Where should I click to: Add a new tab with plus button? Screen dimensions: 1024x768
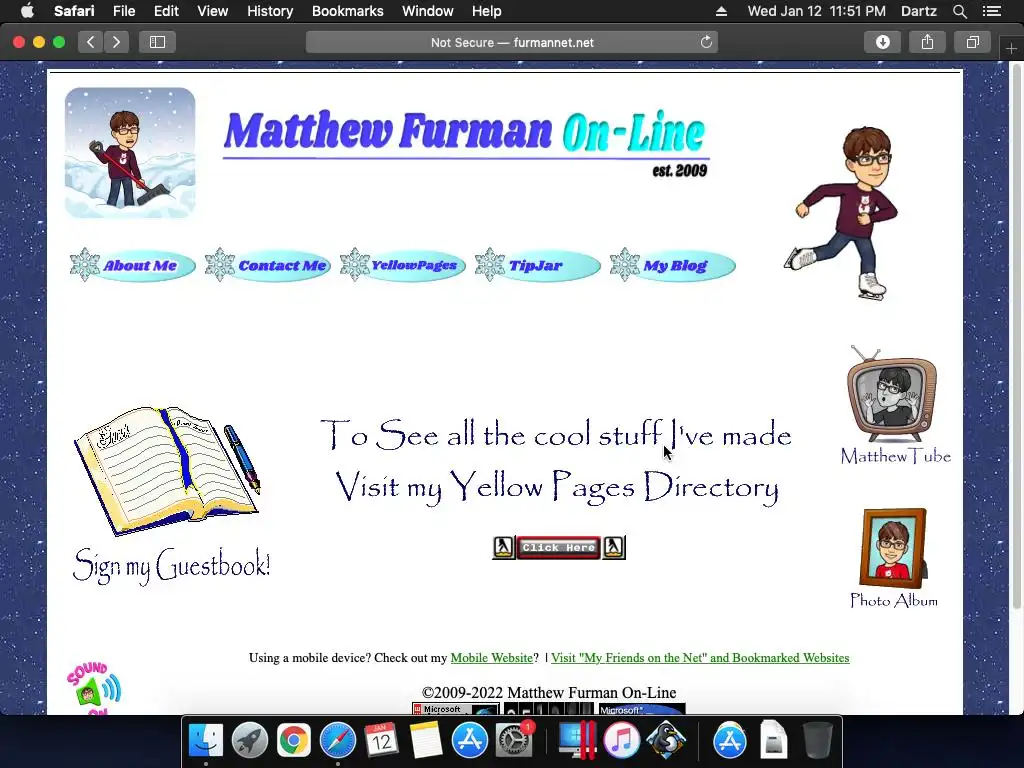(x=1011, y=48)
